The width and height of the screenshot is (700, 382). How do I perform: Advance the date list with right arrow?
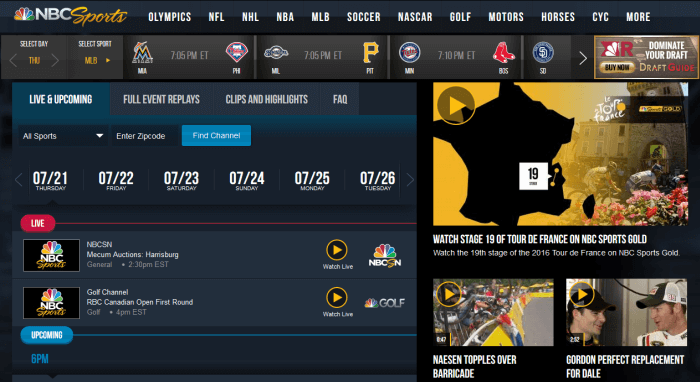pos(410,180)
